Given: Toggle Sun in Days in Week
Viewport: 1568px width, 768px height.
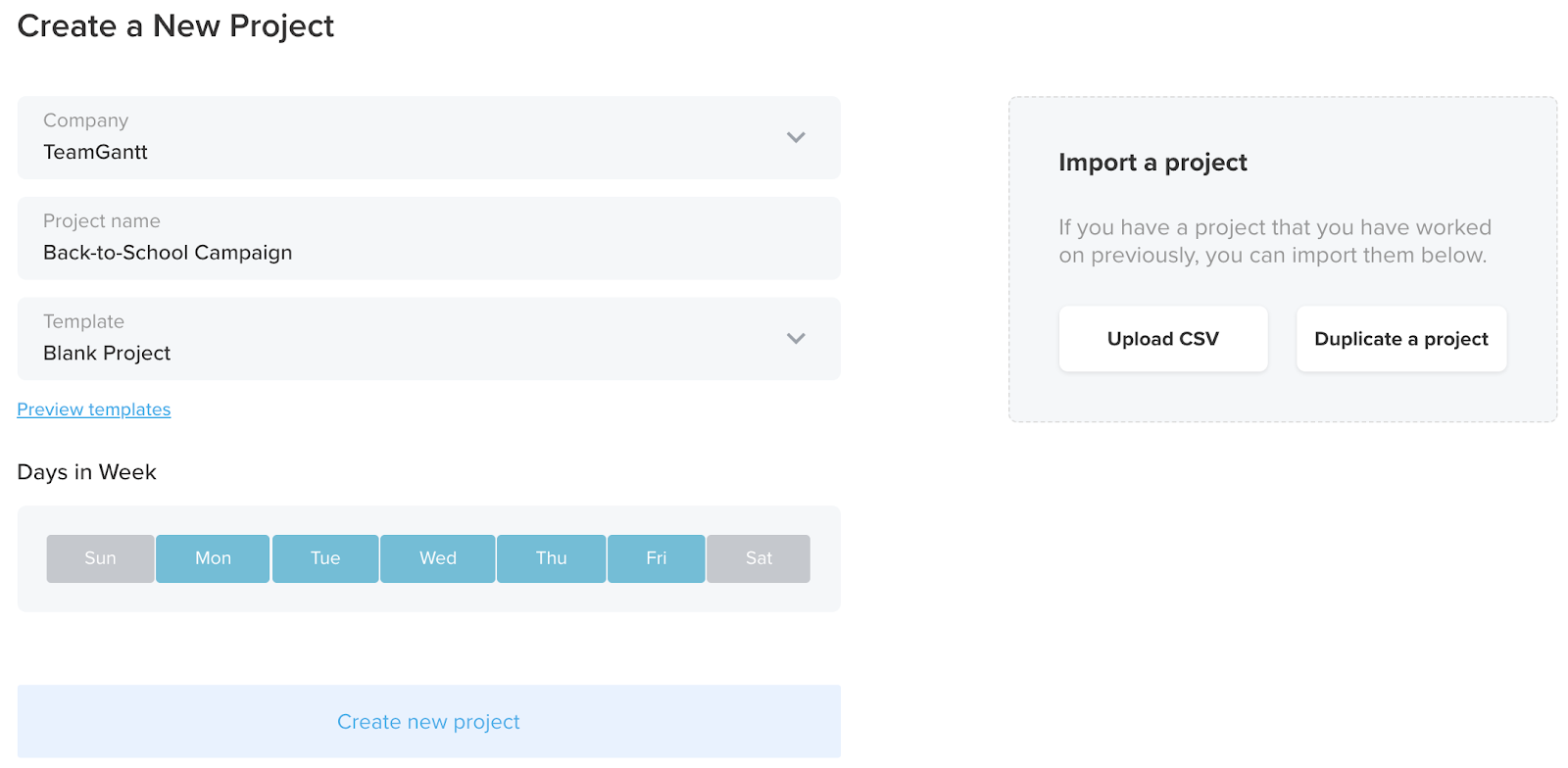Looking at the screenshot, I should pyautogui.click(x=100, y=558).
